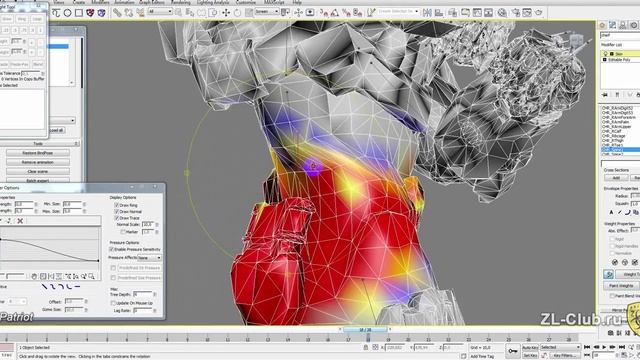640x360 pixels.
Task: Click the time slider showing 18 / 28
Action: (365, 329)
